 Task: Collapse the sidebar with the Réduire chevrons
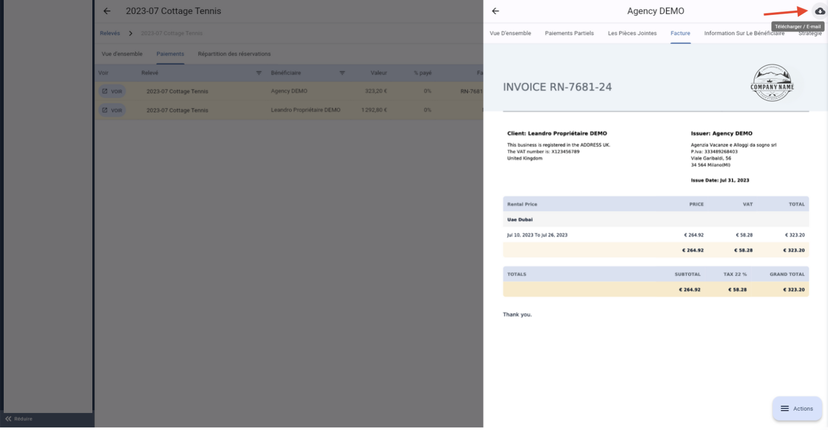pyautogui.click(x=8, y=419)
